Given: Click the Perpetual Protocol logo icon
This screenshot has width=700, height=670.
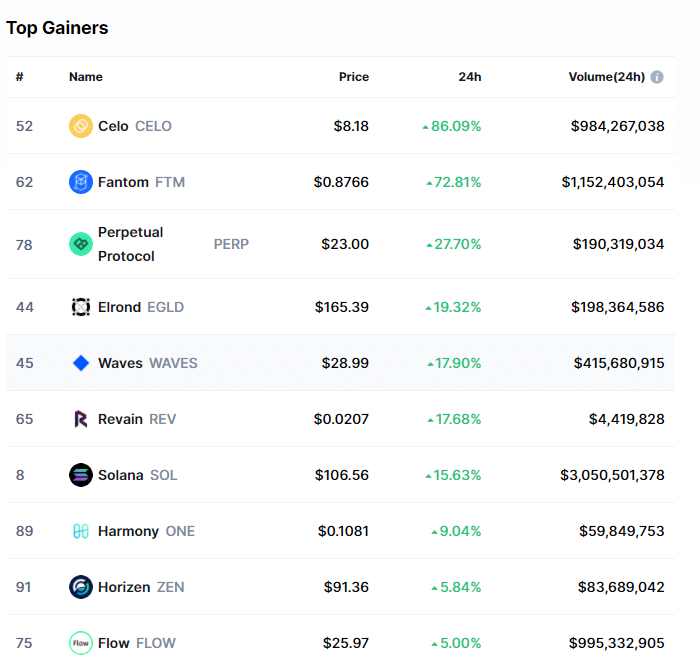Looking at the screenshot, I should click(81, 244).
